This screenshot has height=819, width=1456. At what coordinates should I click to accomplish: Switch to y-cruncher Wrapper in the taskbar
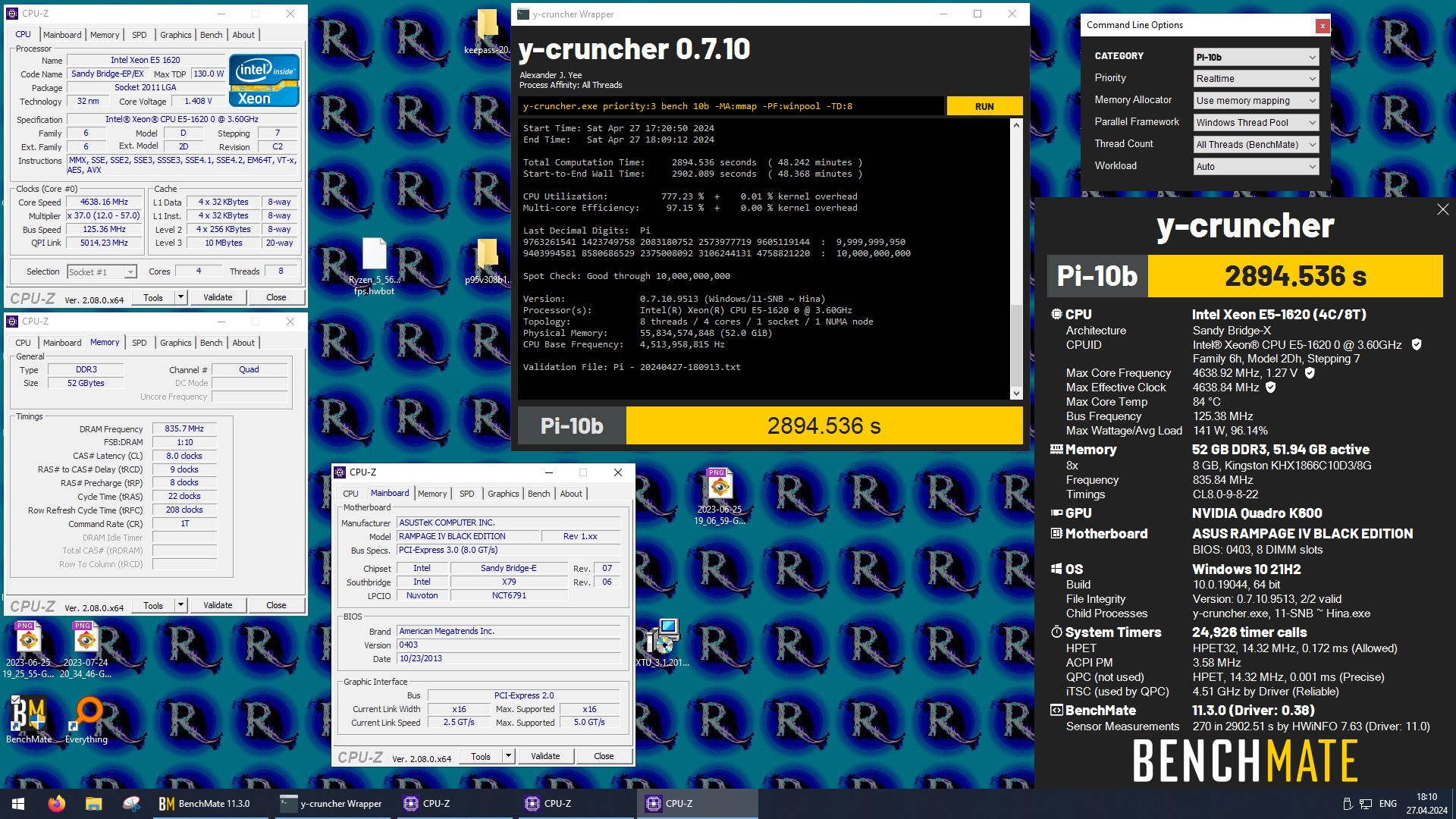331,804
